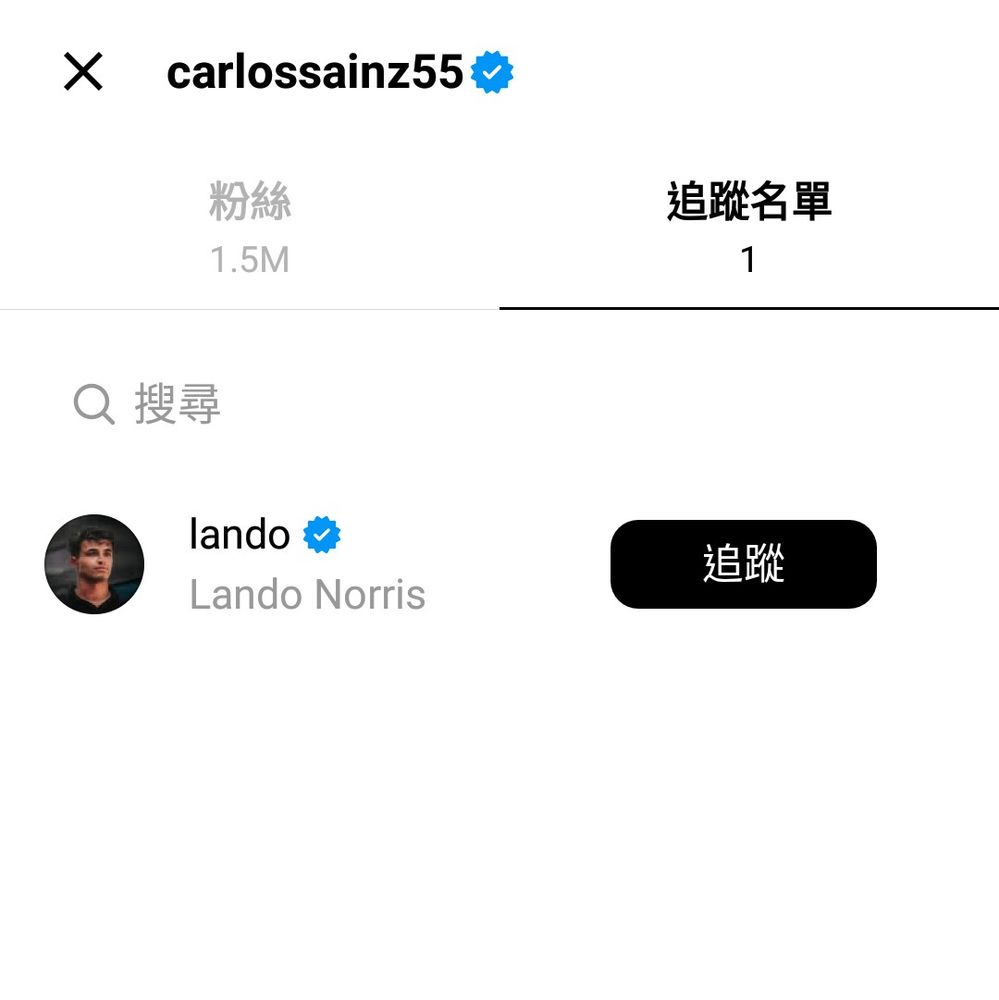The image size is (999, 1000).
Task: Tap the carlossainz55 username header
Action: [x=314, y=72]
